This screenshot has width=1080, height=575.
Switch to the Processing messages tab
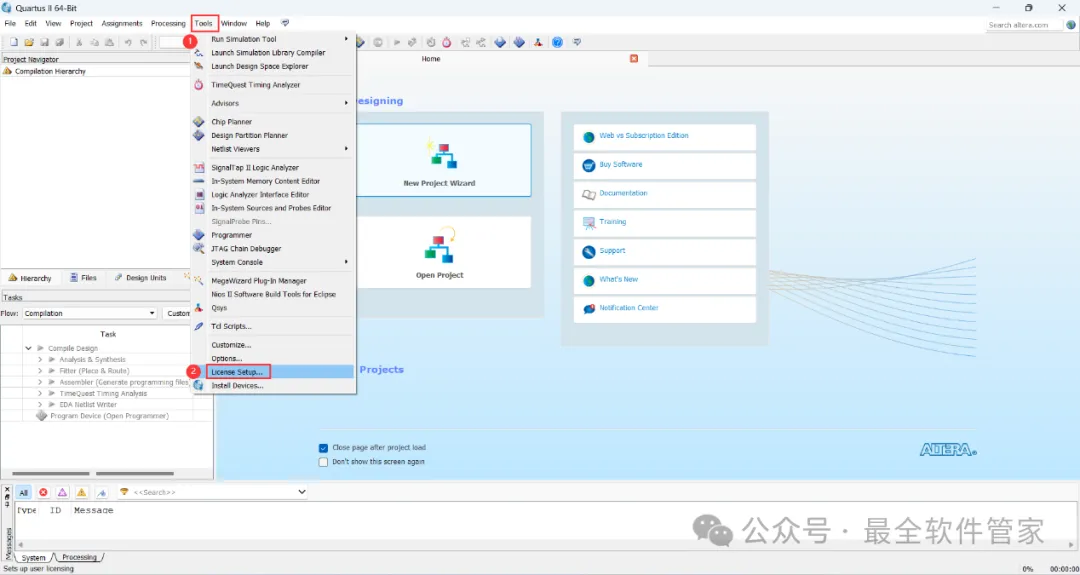tap(79, 557)
